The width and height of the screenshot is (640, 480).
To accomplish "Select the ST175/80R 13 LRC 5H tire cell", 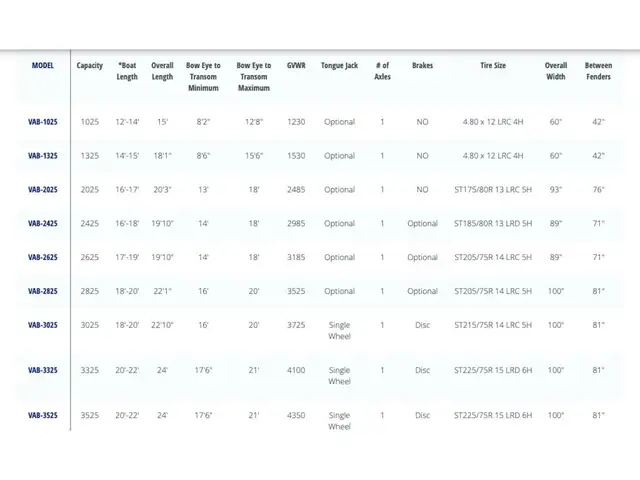I will (492, 190).
